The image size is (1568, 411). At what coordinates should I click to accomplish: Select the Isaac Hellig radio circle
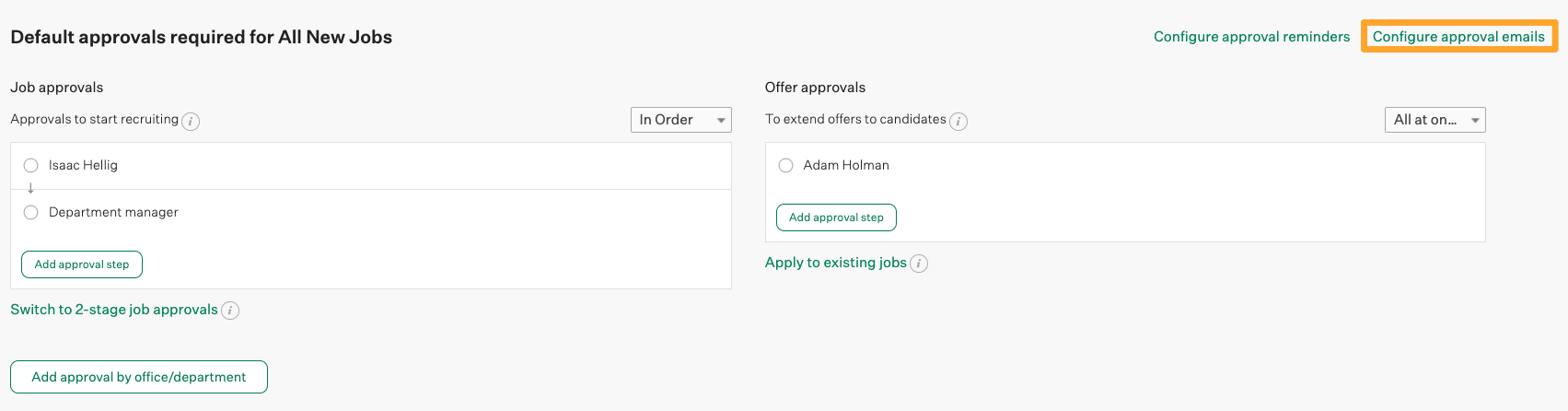point(31,166)
